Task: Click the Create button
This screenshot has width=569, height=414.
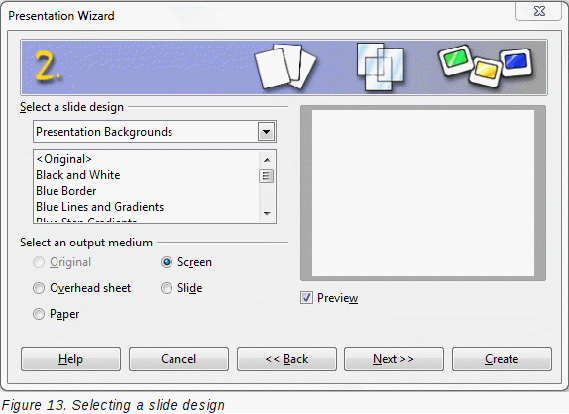Action: click(502, 359)
